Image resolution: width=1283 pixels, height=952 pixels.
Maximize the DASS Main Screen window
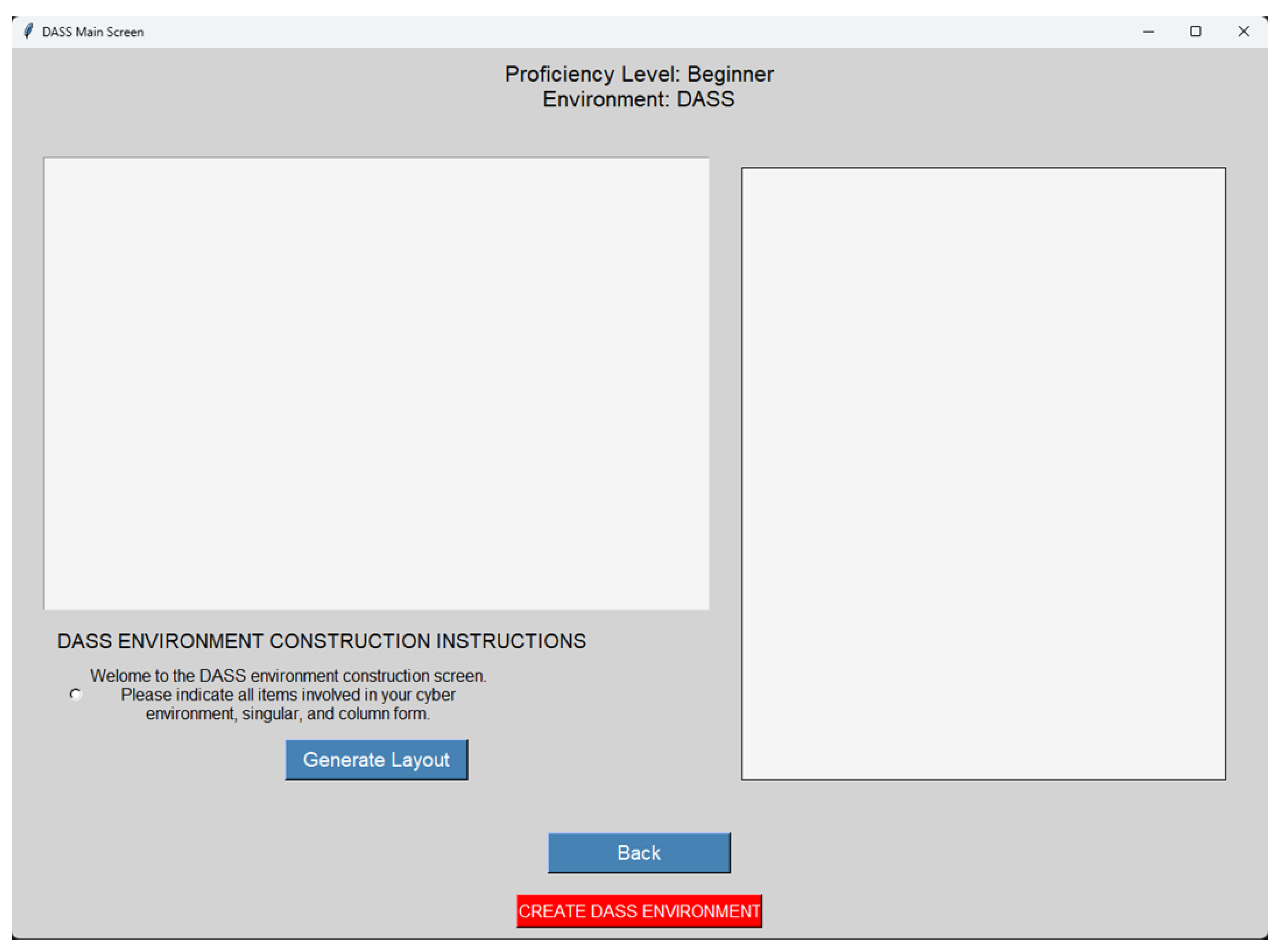point(1195,32)
